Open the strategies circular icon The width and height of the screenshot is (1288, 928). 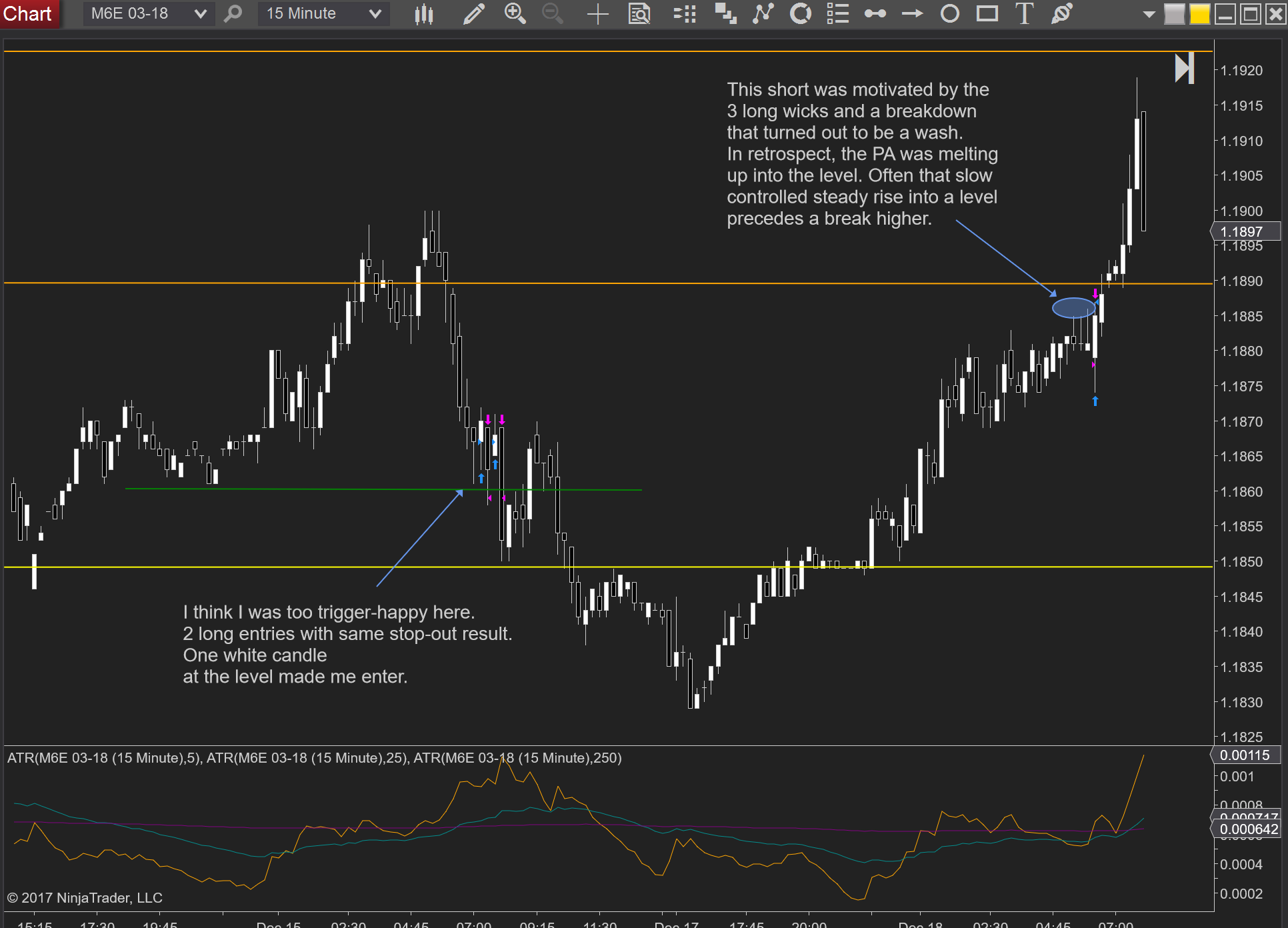click(x=800, y=13)
